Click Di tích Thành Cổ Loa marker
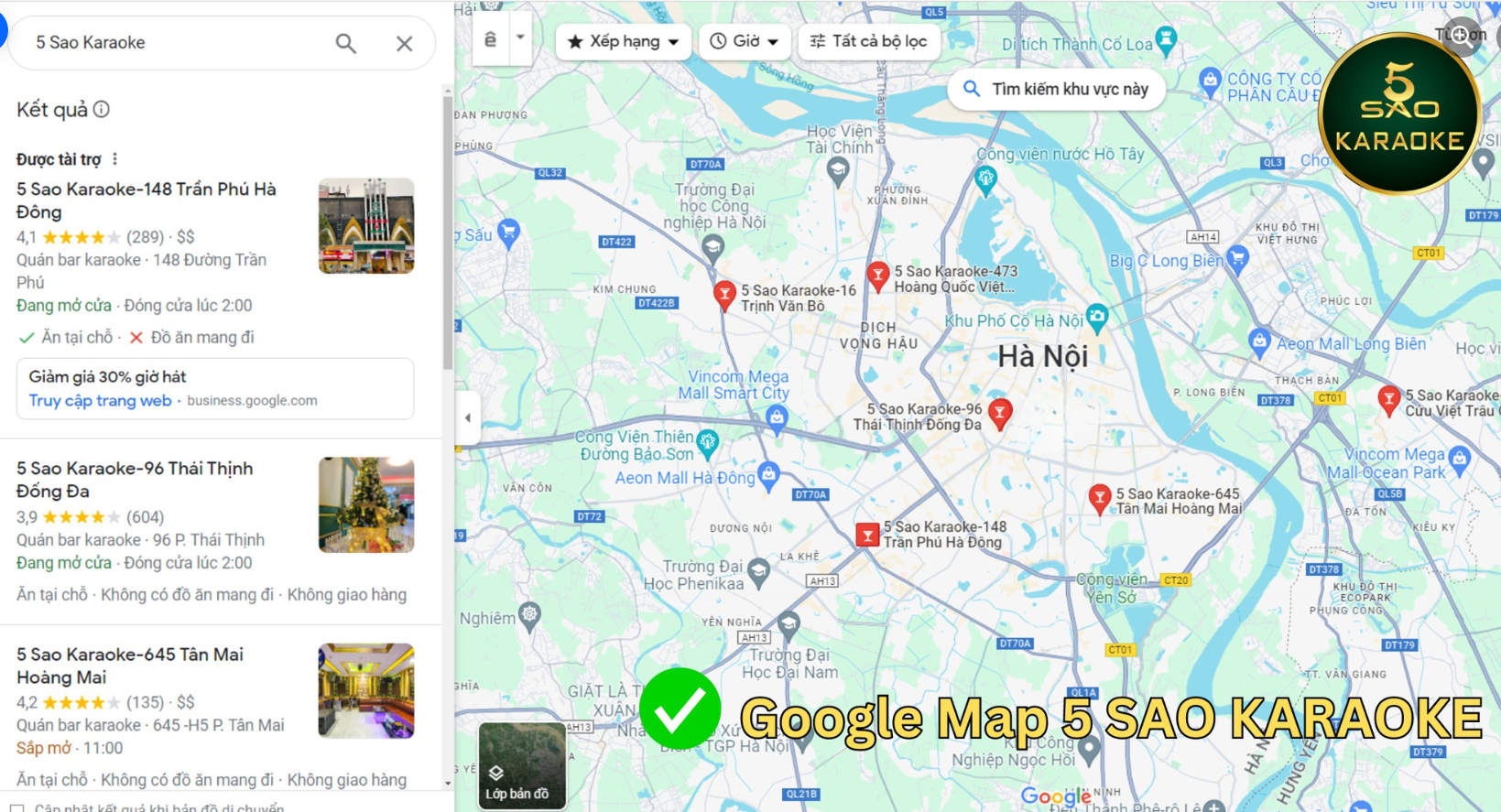This screenshot has width=1501, height=812. click(x=1166, y=38)
